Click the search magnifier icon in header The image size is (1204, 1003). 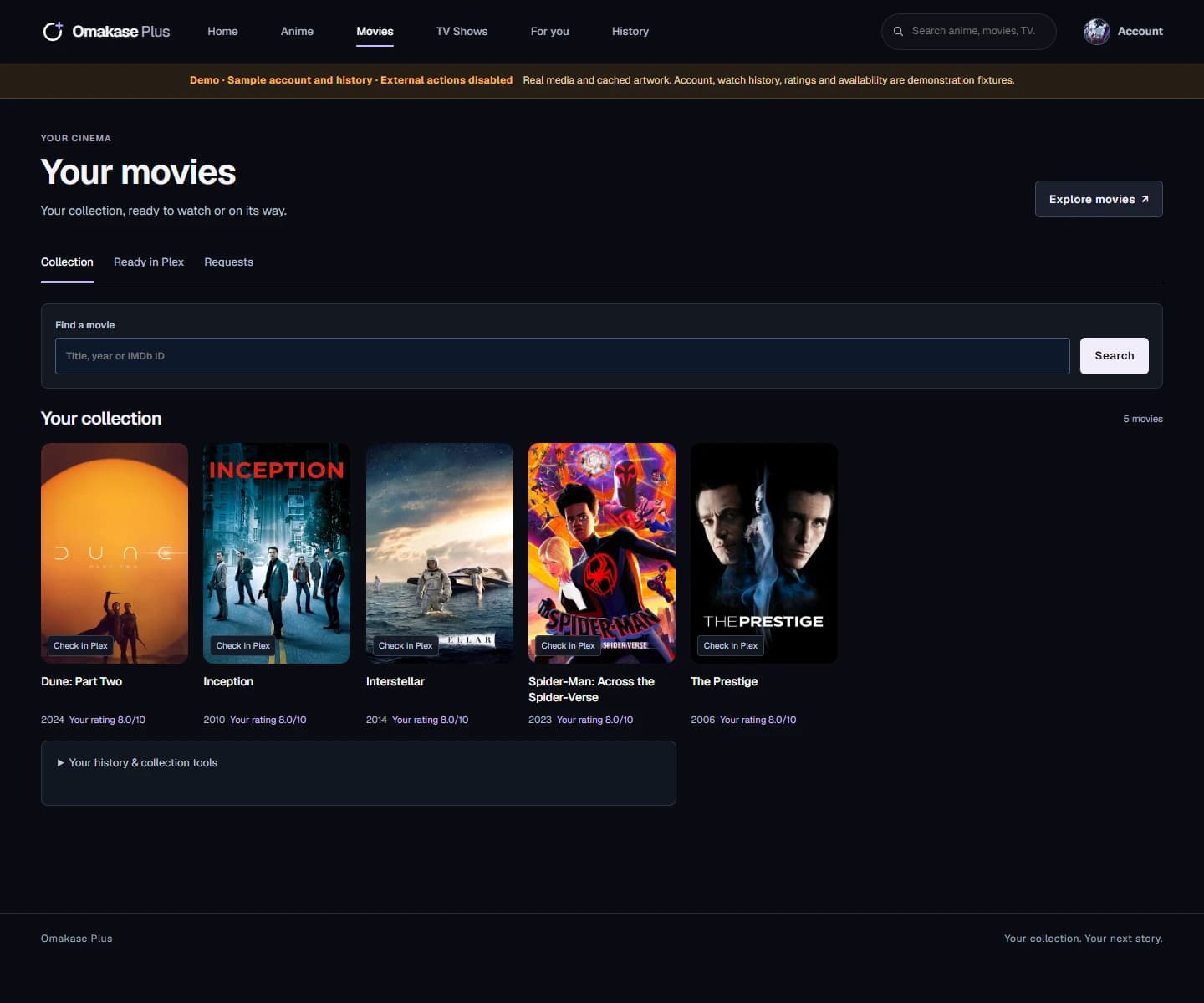pyautogui.click(x=898, y=32)
